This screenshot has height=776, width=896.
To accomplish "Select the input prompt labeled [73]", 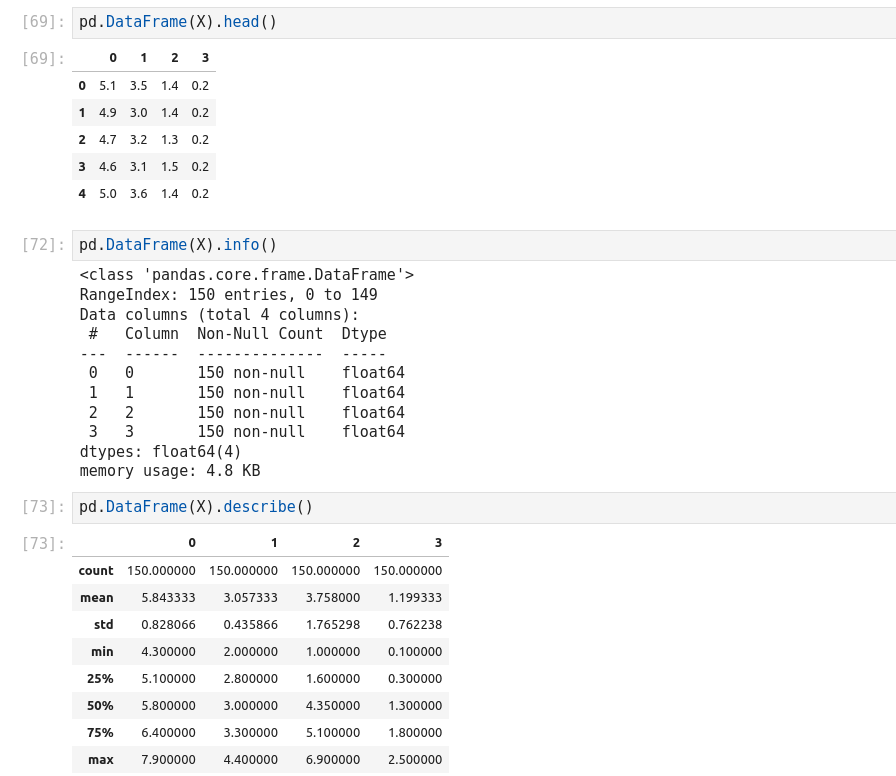I will click(43, 507).
